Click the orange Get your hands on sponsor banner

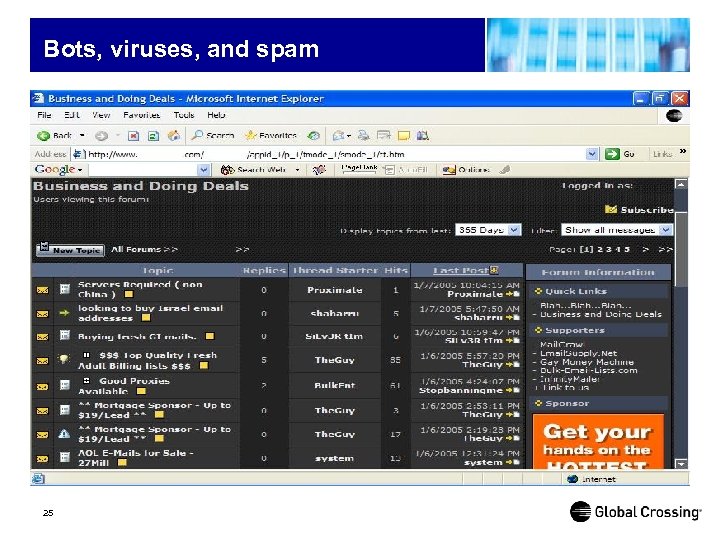(x=598, y=441)
